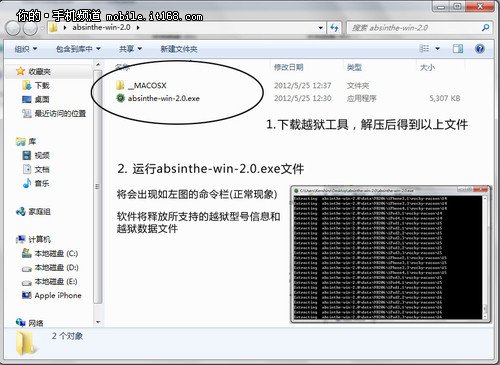Select 库 in the navigation pane
Screen dimensions: 500x365
(26, 141)
